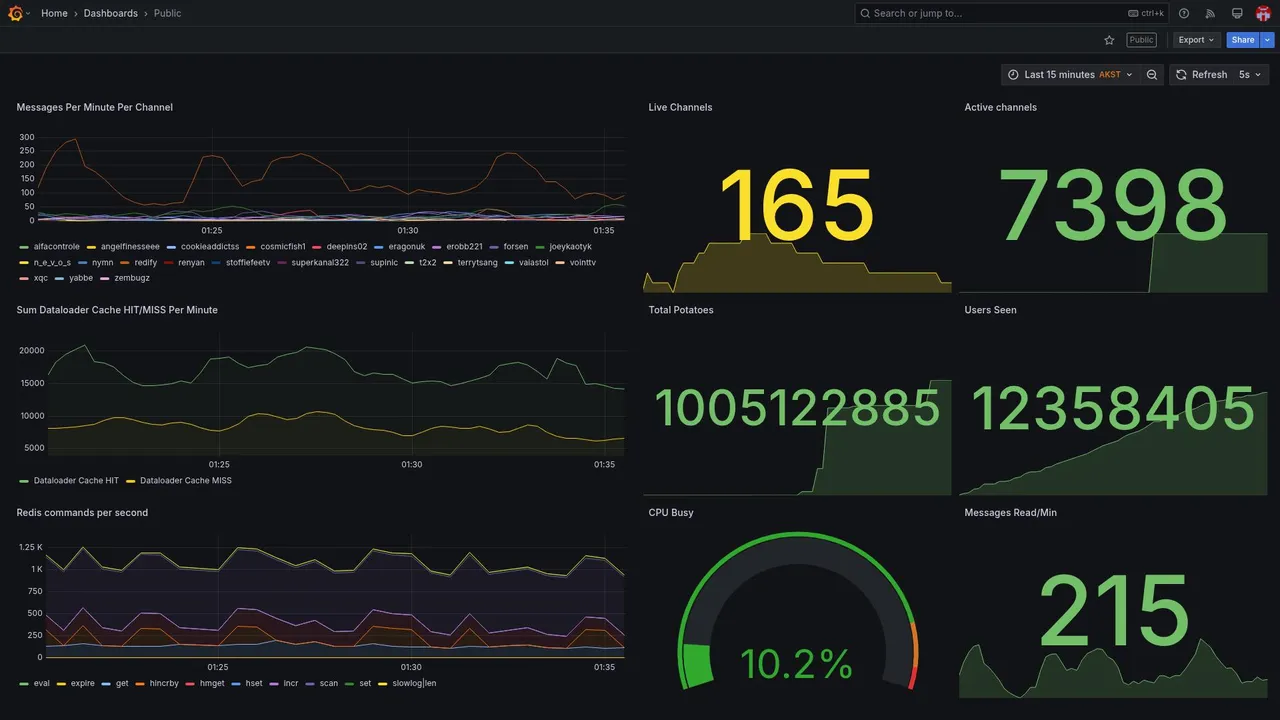The height and width of the screenshot is (720, 1280).
Task: Open the Share options arrow
Action: 1268,40
